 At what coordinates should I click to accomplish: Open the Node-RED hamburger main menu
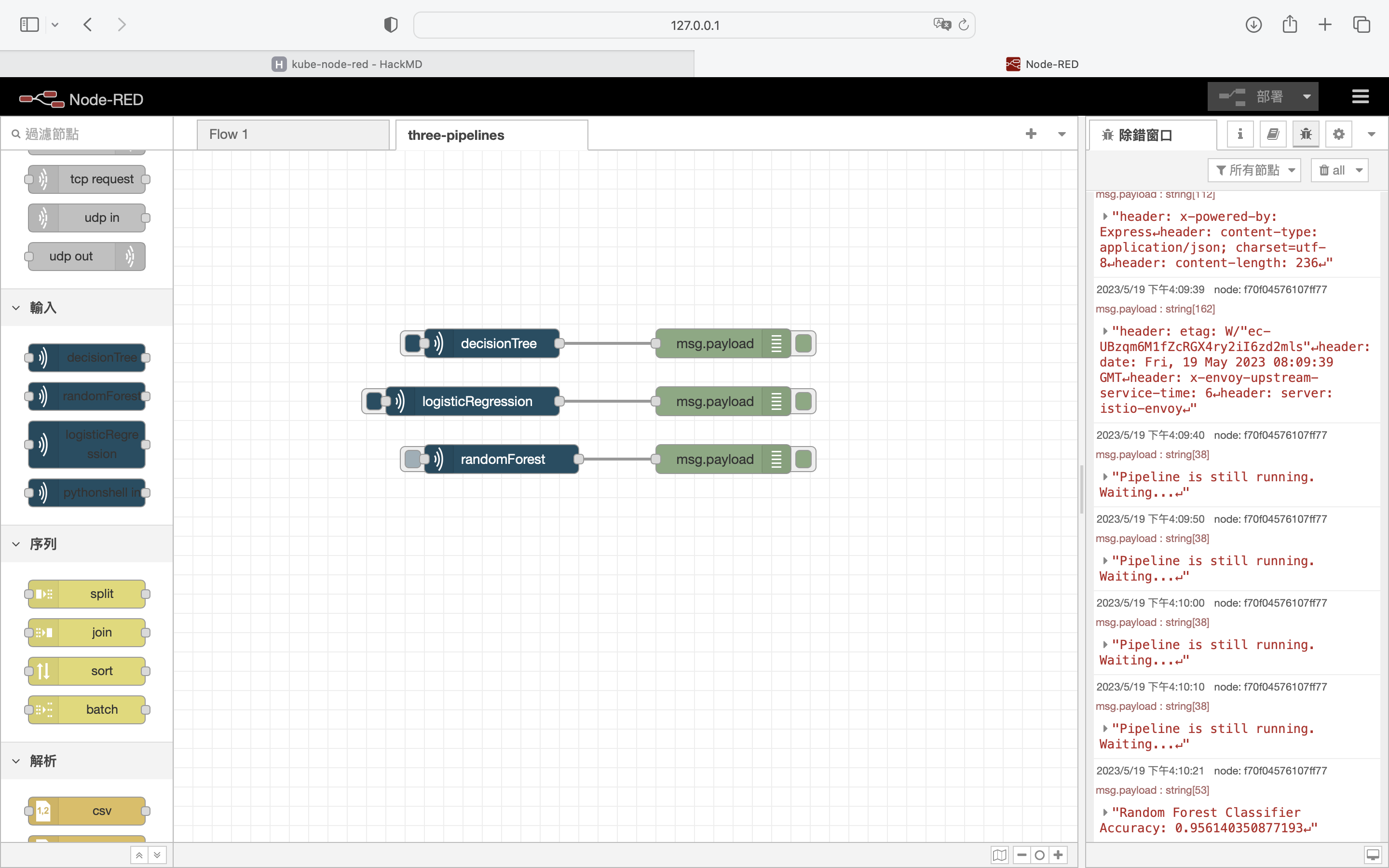tap(1360, 96)
